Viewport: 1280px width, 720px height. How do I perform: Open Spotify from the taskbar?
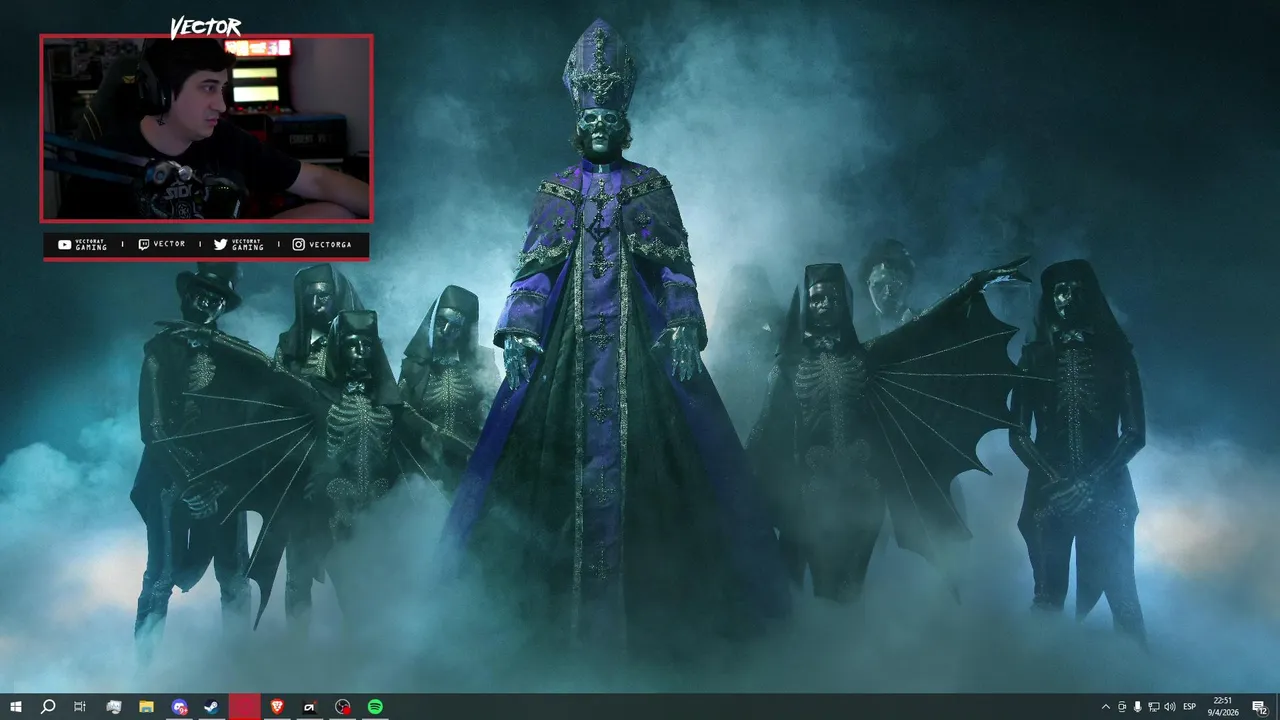375,707
